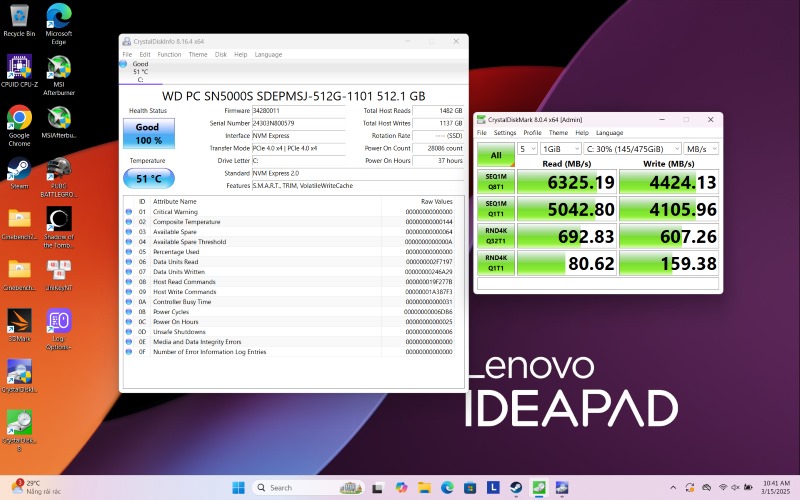Open the CPUID CPU-Z desktop shortcut
The image size is (800, 500).
[x=19, y=71]
